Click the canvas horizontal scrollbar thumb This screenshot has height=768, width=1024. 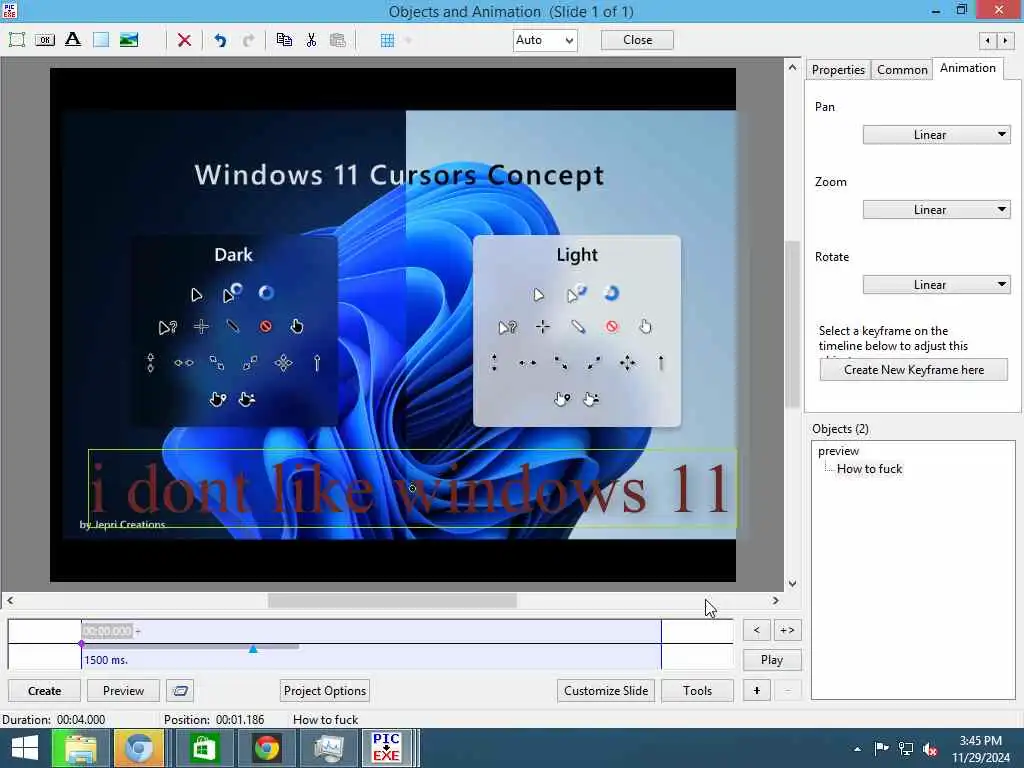(x=392, y=600)
